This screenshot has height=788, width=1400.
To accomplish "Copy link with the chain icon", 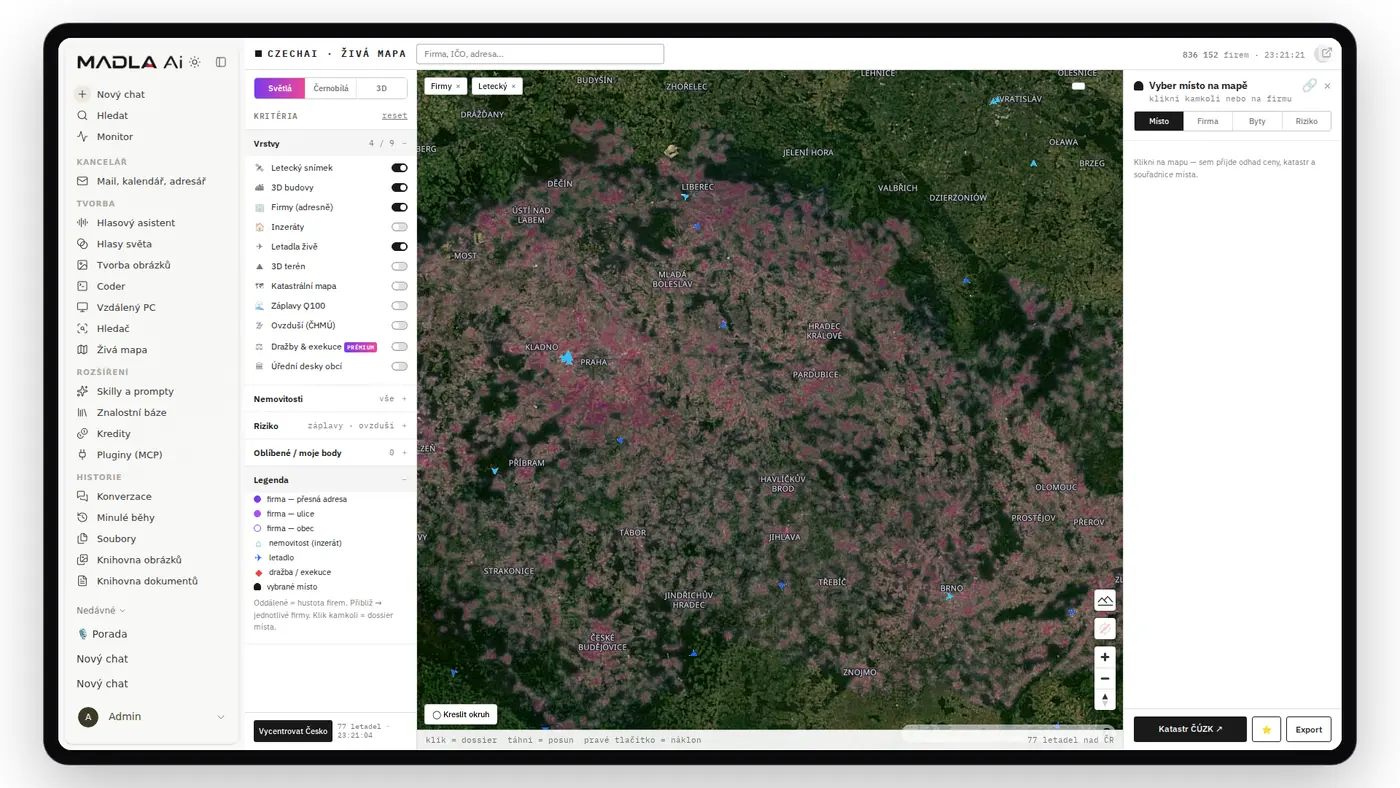I will coord(1309,86).
